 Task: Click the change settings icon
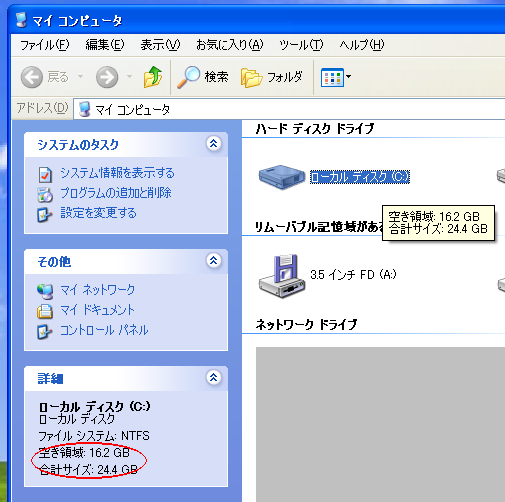click(x=45, y=215)
